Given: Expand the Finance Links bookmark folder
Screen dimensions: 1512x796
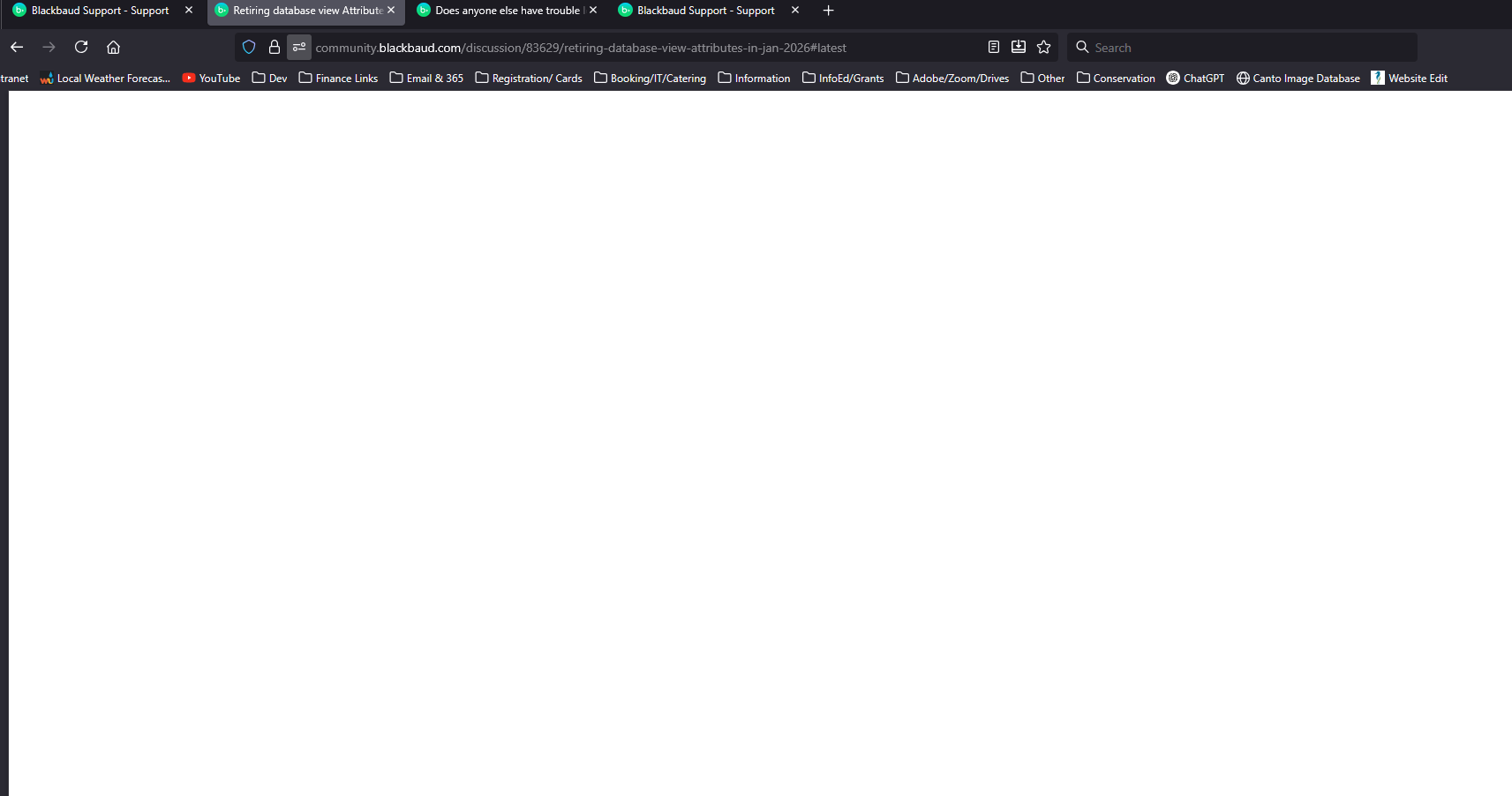Looking at the screenshot, I should tap(338, 78).
